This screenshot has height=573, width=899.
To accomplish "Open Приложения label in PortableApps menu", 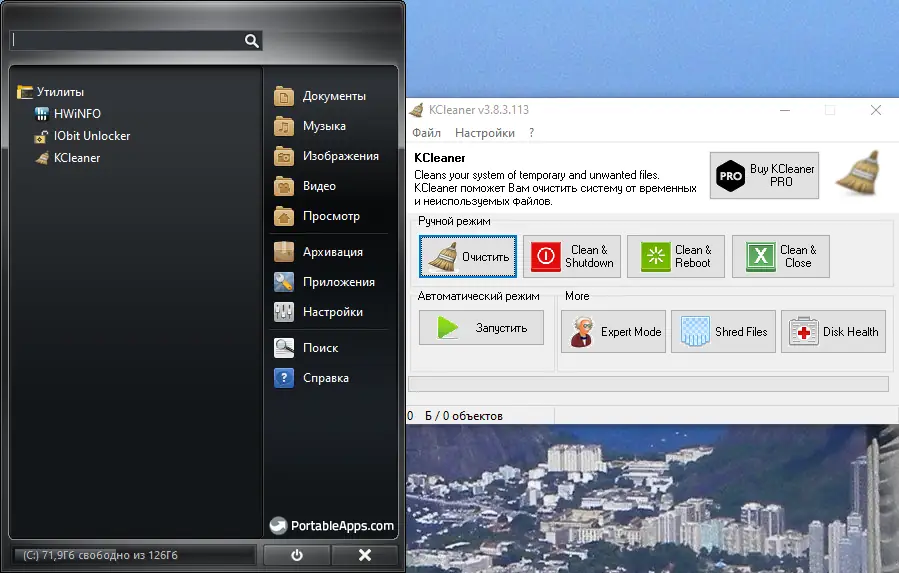I will coord(339,282).
